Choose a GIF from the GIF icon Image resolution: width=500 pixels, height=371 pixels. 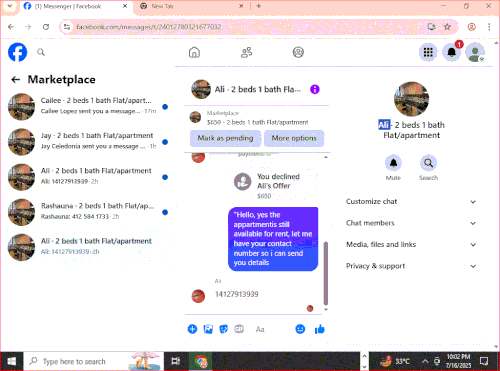click(239, 329)
